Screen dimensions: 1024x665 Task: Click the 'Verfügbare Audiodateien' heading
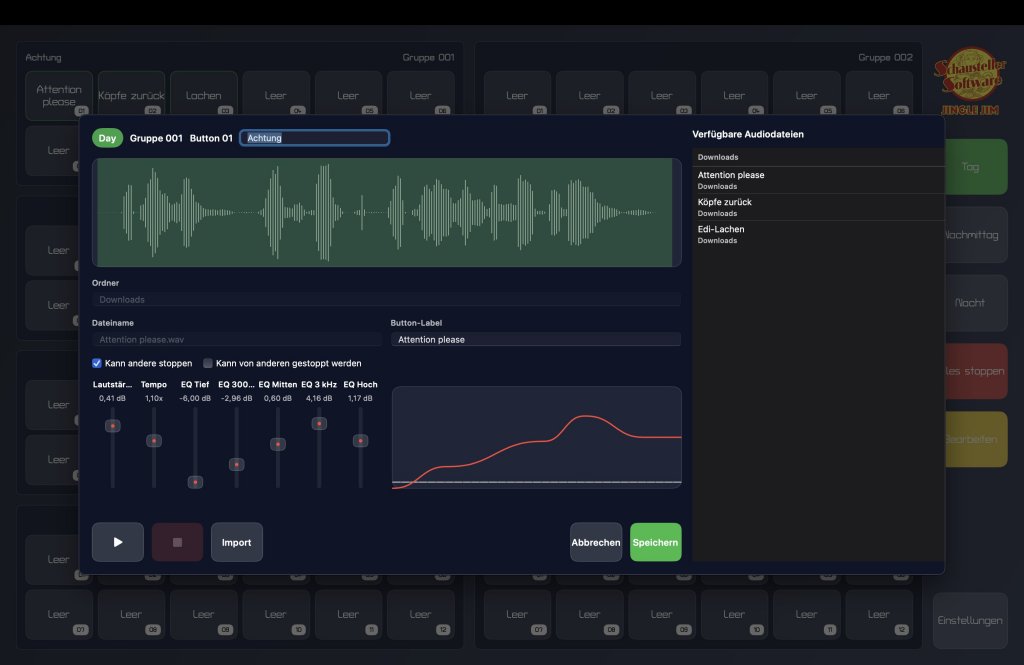[x=748, y=134]
